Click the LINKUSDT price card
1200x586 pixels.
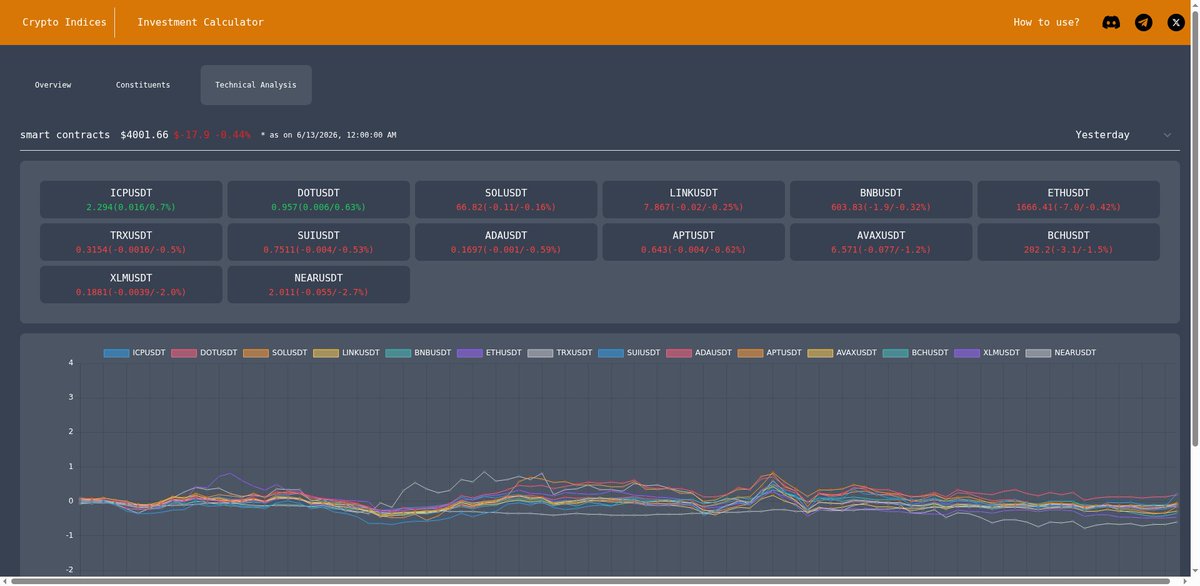coord(694,199)
